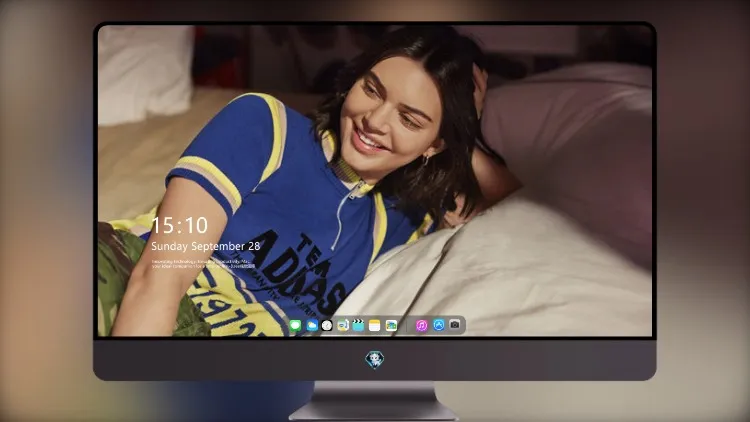Viewport: 750px width, 422px height.
Task: Open the Clock app in dock
Action: click(x=327, y=325)
